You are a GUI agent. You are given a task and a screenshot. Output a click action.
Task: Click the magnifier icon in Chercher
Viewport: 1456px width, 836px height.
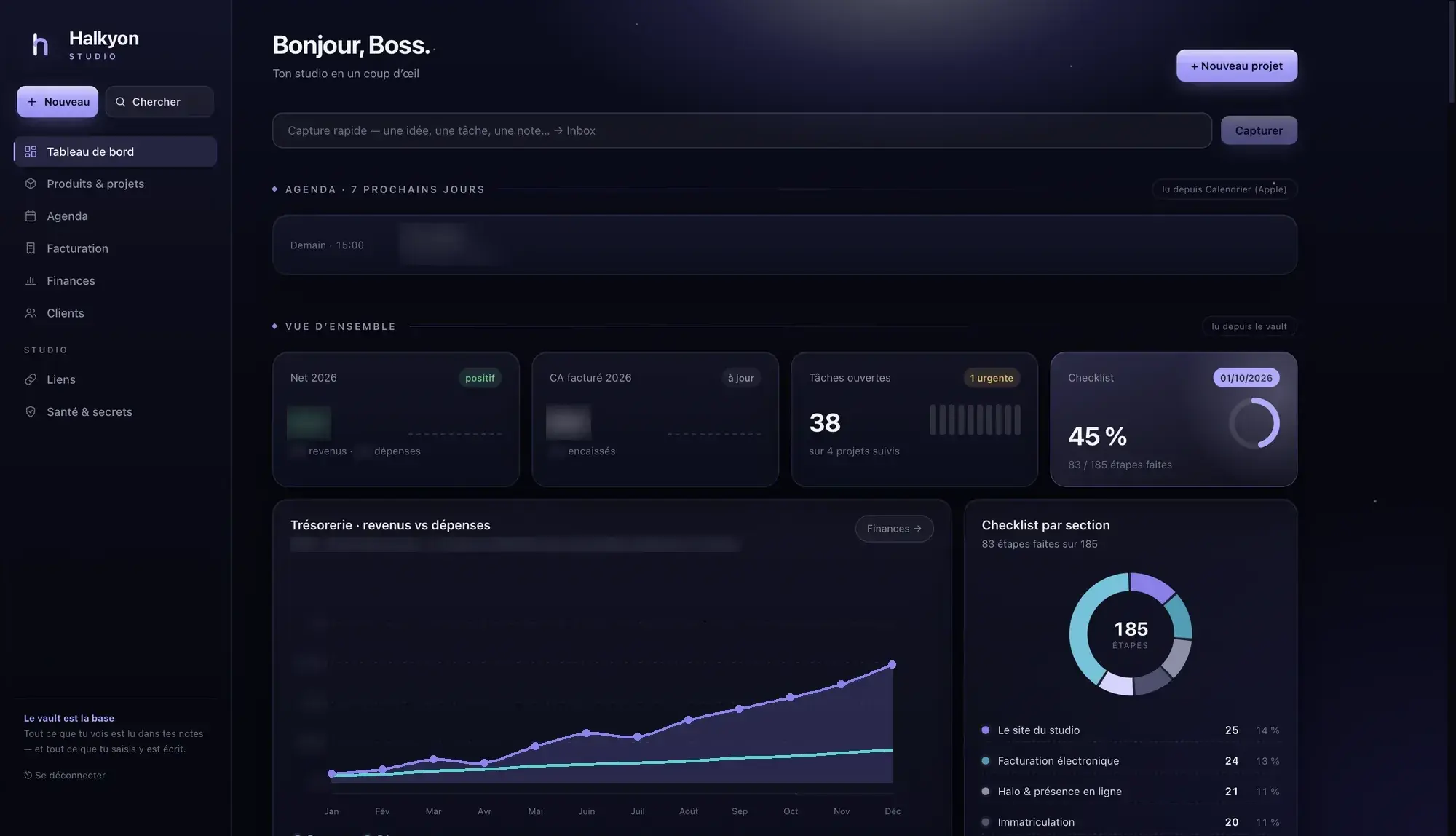(x=121, y=102)
